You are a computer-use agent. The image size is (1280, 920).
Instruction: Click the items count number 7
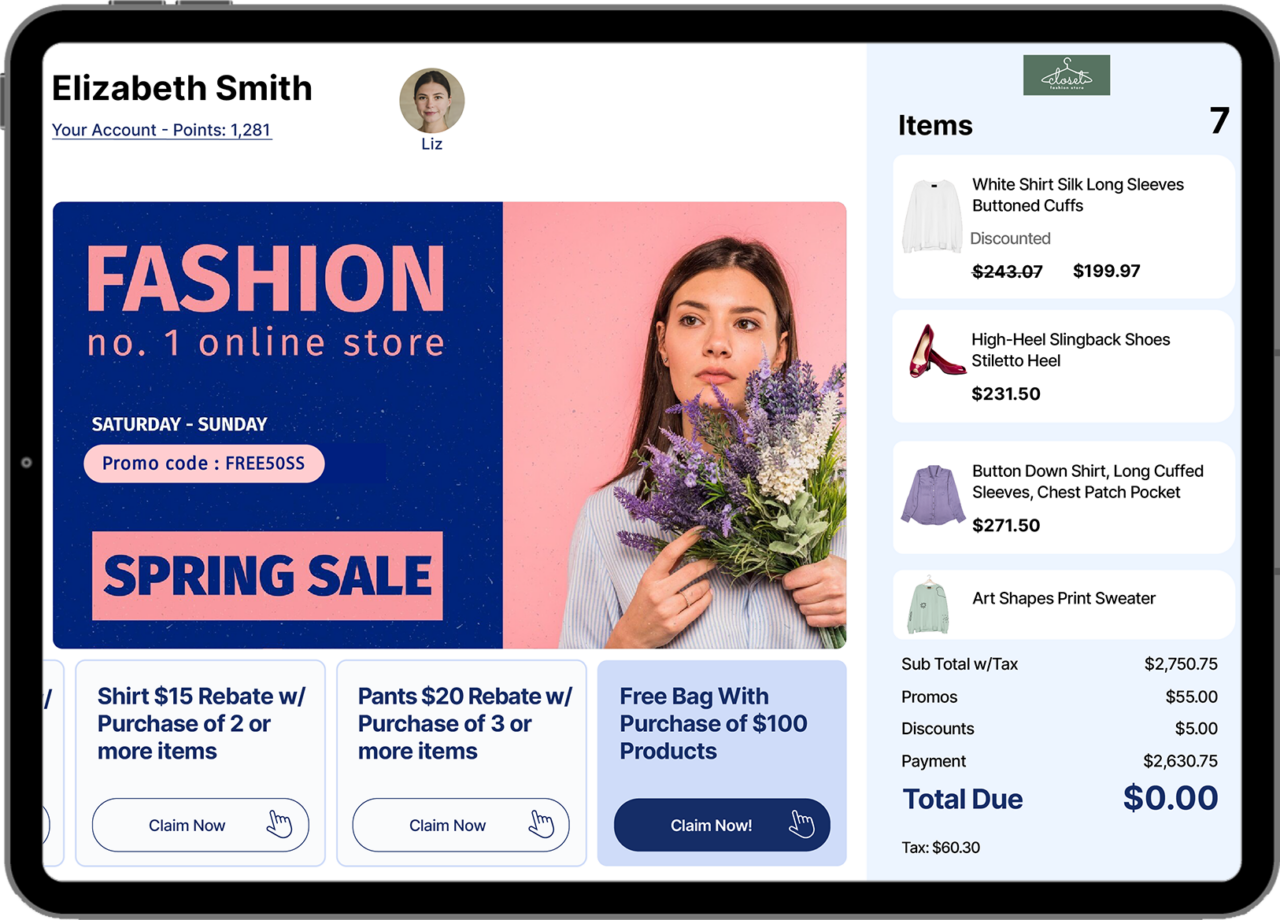[x=1218, y=121]
